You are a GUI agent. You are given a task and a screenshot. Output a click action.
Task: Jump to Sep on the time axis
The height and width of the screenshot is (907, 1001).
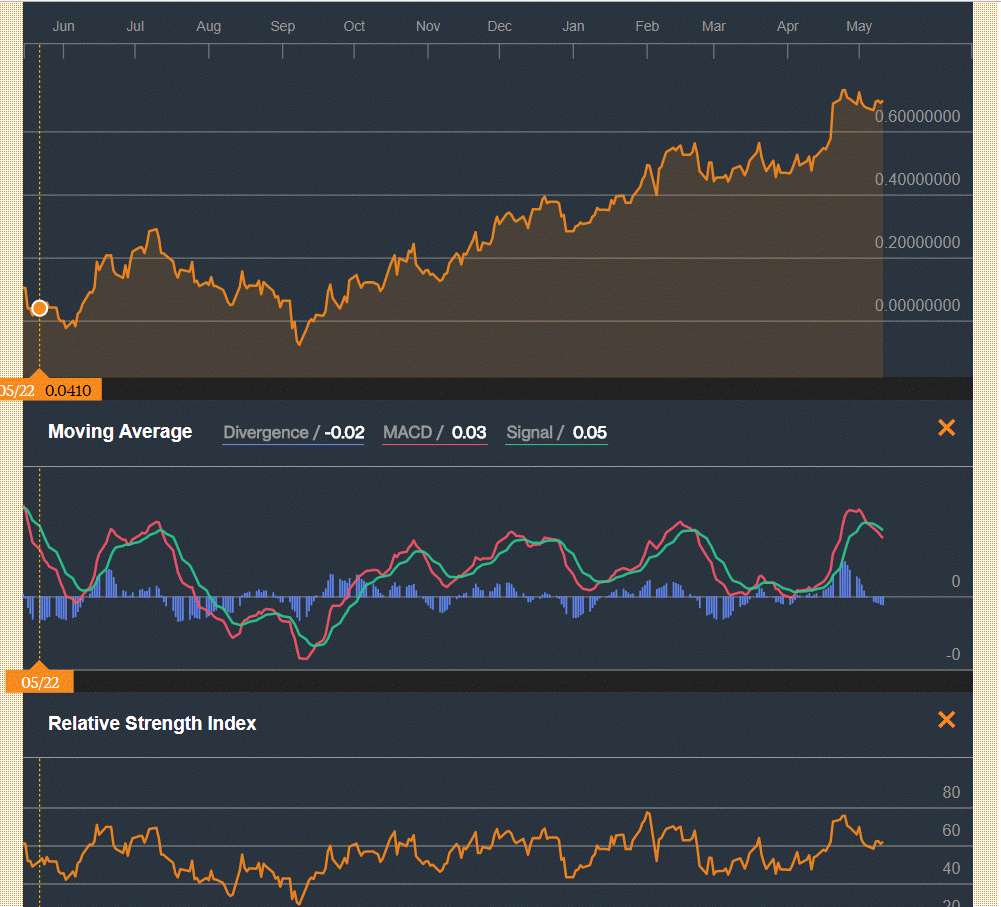[283, 27]
